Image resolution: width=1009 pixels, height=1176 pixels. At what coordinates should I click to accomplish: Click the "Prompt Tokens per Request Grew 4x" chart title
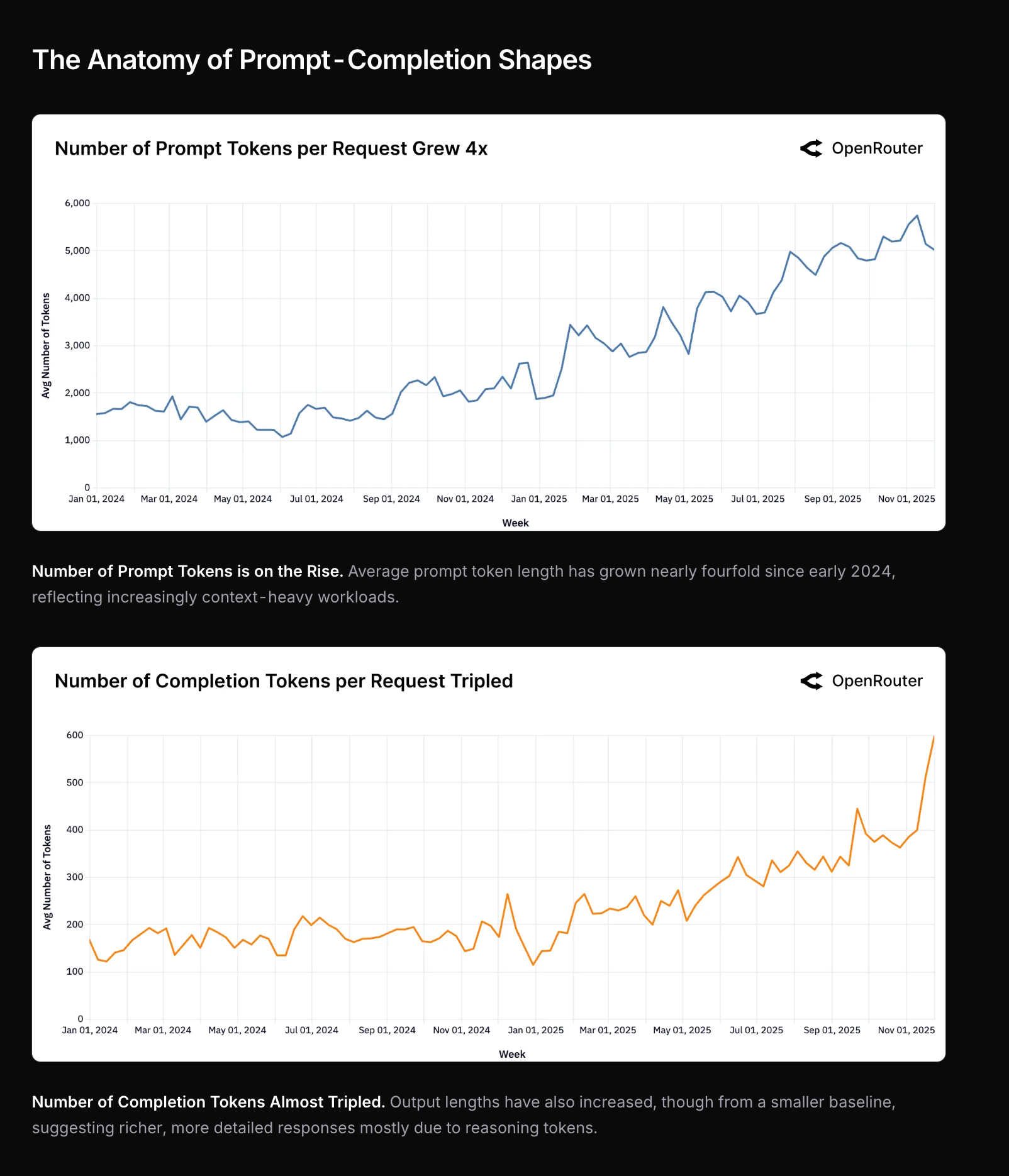pyautogui.click(x=271, y=148)
